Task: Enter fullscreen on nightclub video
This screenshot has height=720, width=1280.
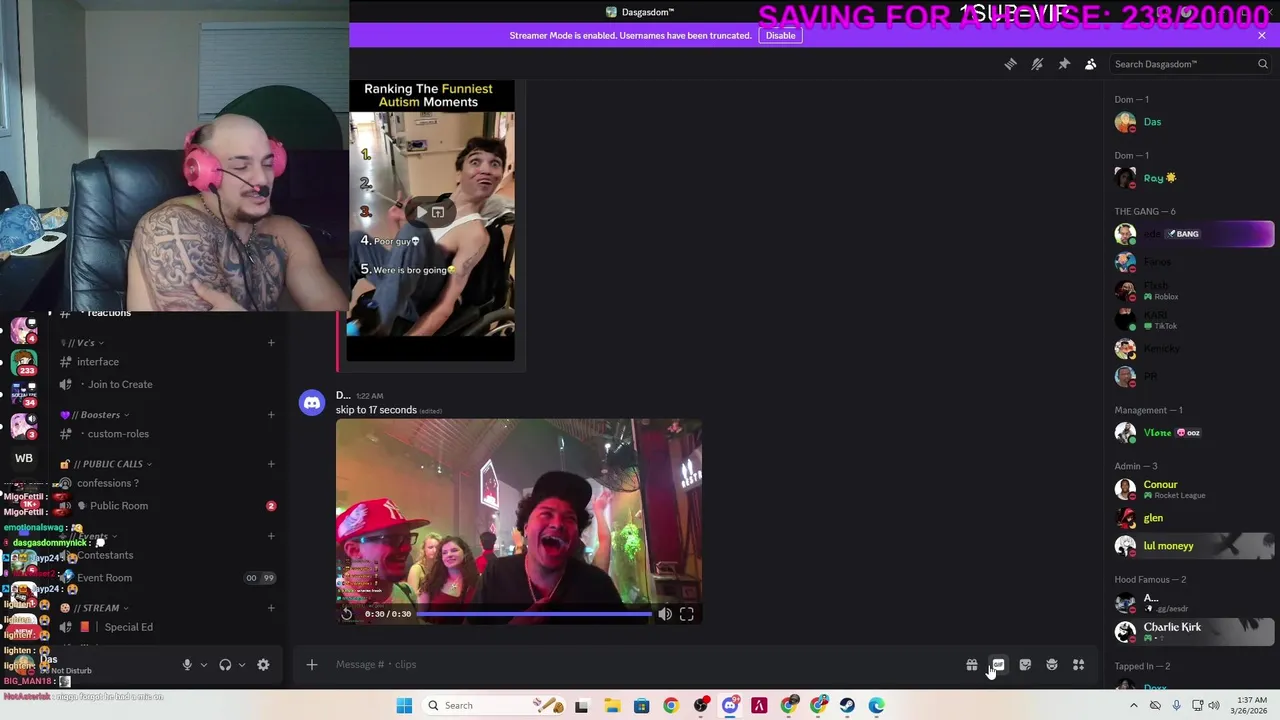Action: pyautogui.click(x=687, y=614)
